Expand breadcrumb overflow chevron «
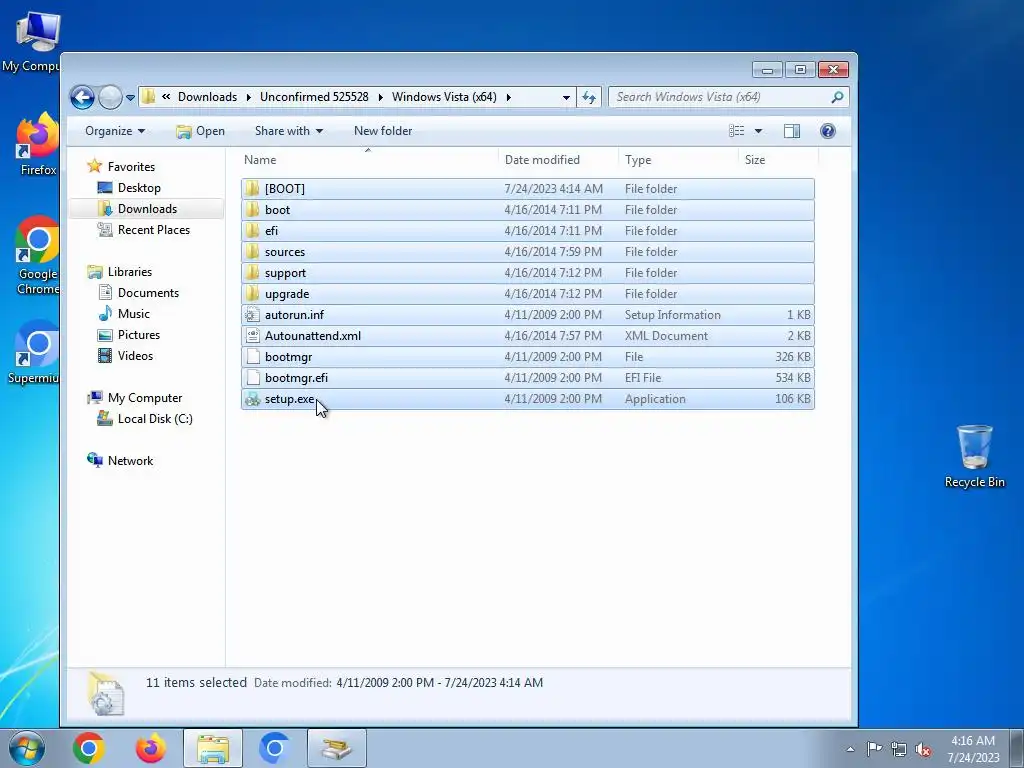This screenshot has width=1024, height=768. [x=167, y=97]
